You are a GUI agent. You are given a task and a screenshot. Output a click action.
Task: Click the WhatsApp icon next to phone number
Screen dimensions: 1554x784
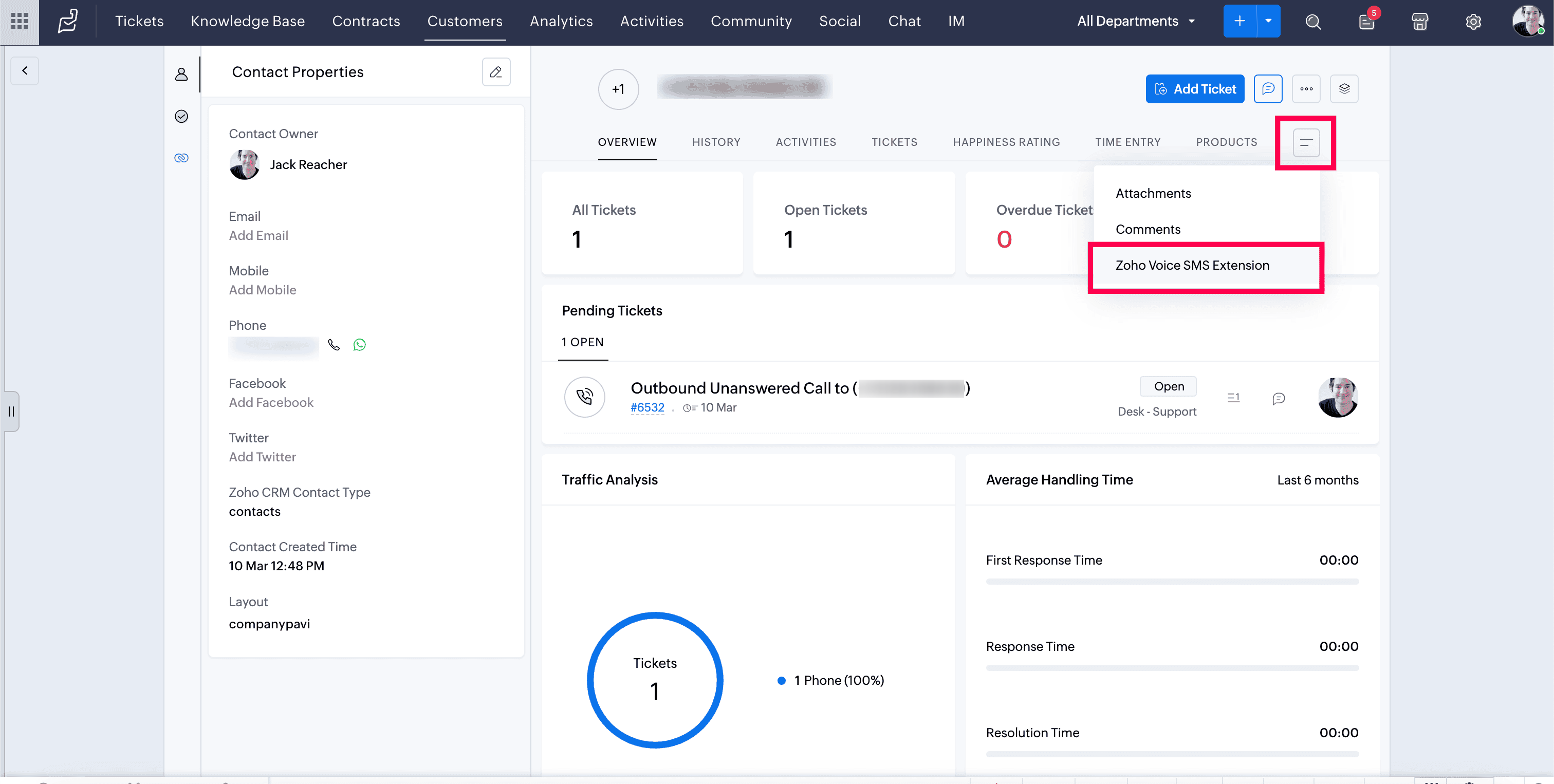click(x=360, y=344)
